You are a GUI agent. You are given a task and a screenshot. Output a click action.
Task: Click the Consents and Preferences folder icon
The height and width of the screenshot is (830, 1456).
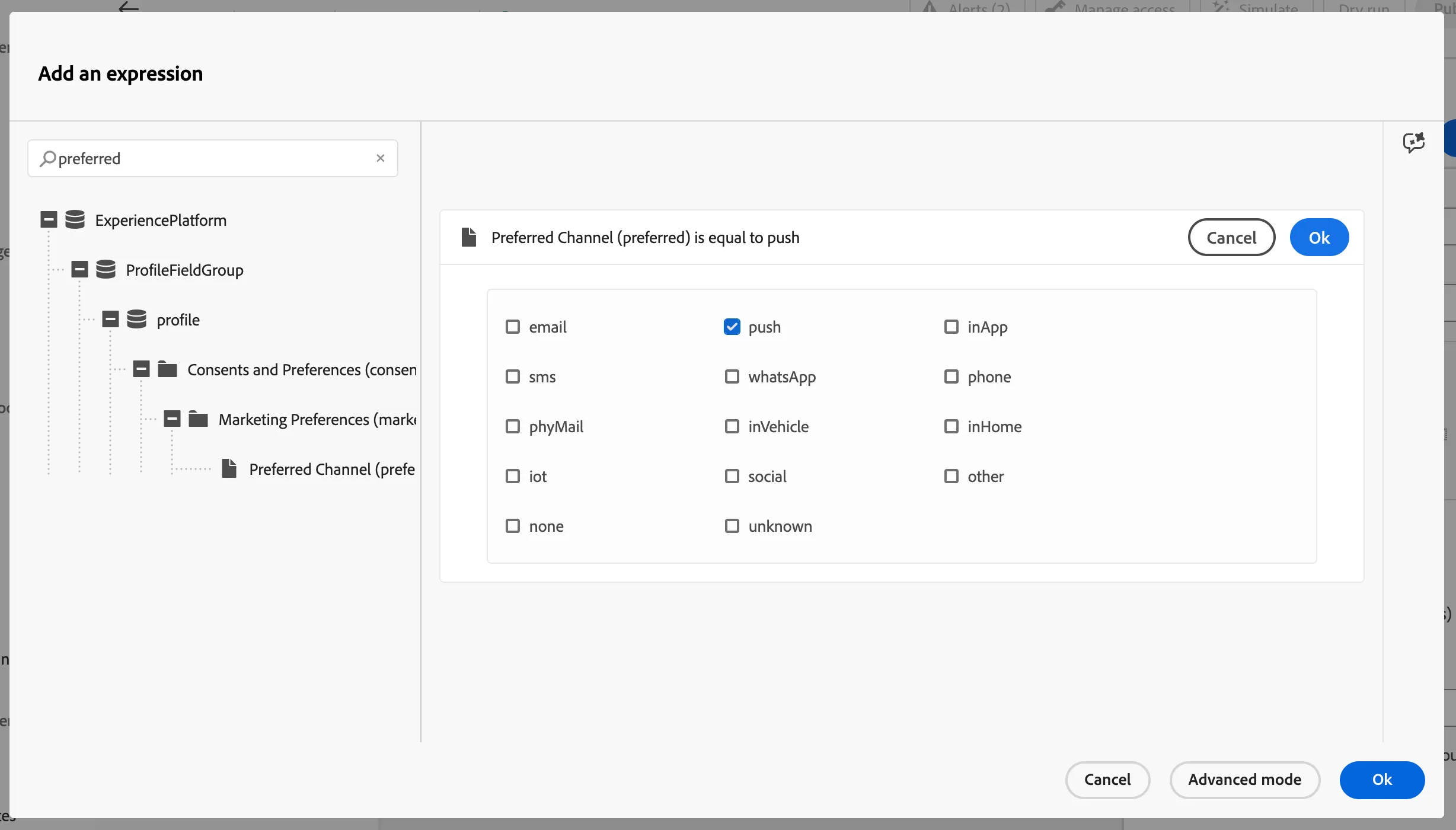(x=168, y=369)
